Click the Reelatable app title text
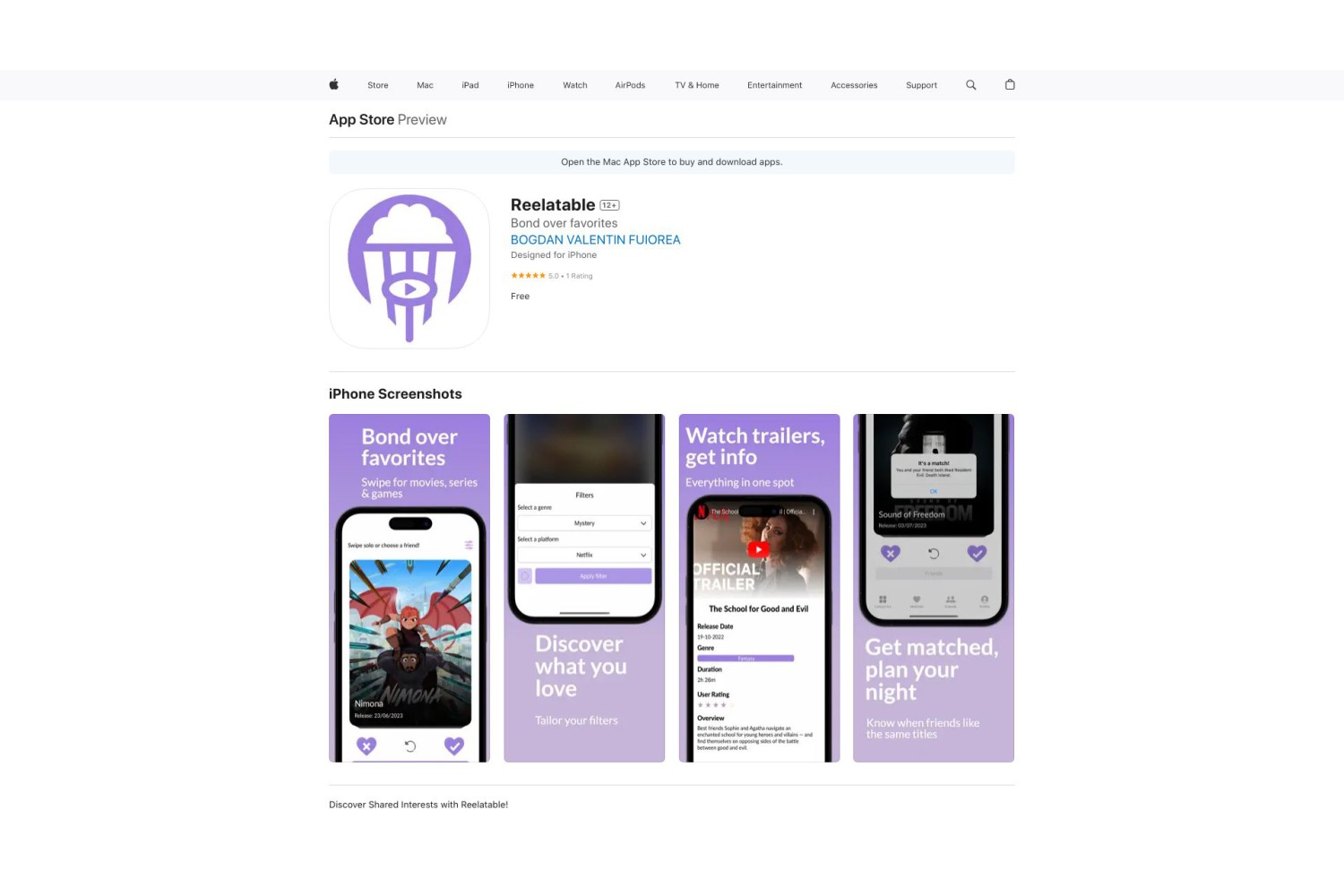The width and height of the screenshot is (1344, 896). (553, 205)
